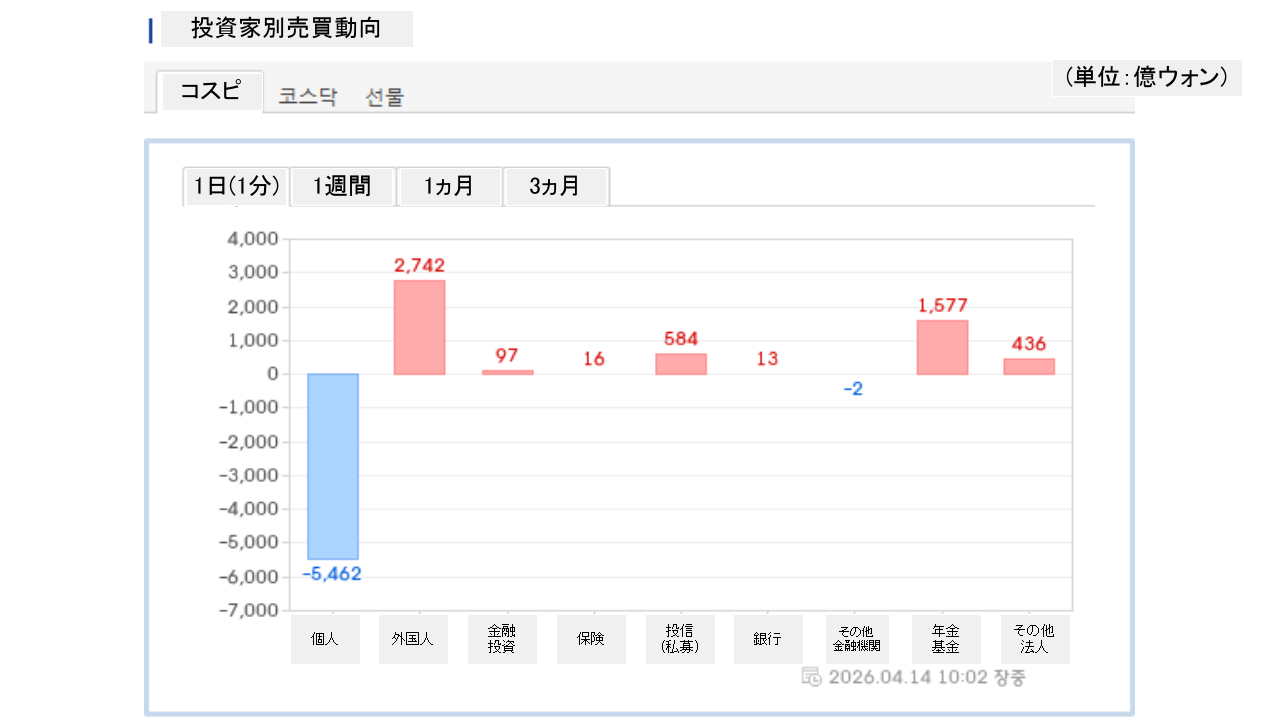1280x720 pixels.
Task: Select the 年金基金 category label
Action: [x=946, y=639]
